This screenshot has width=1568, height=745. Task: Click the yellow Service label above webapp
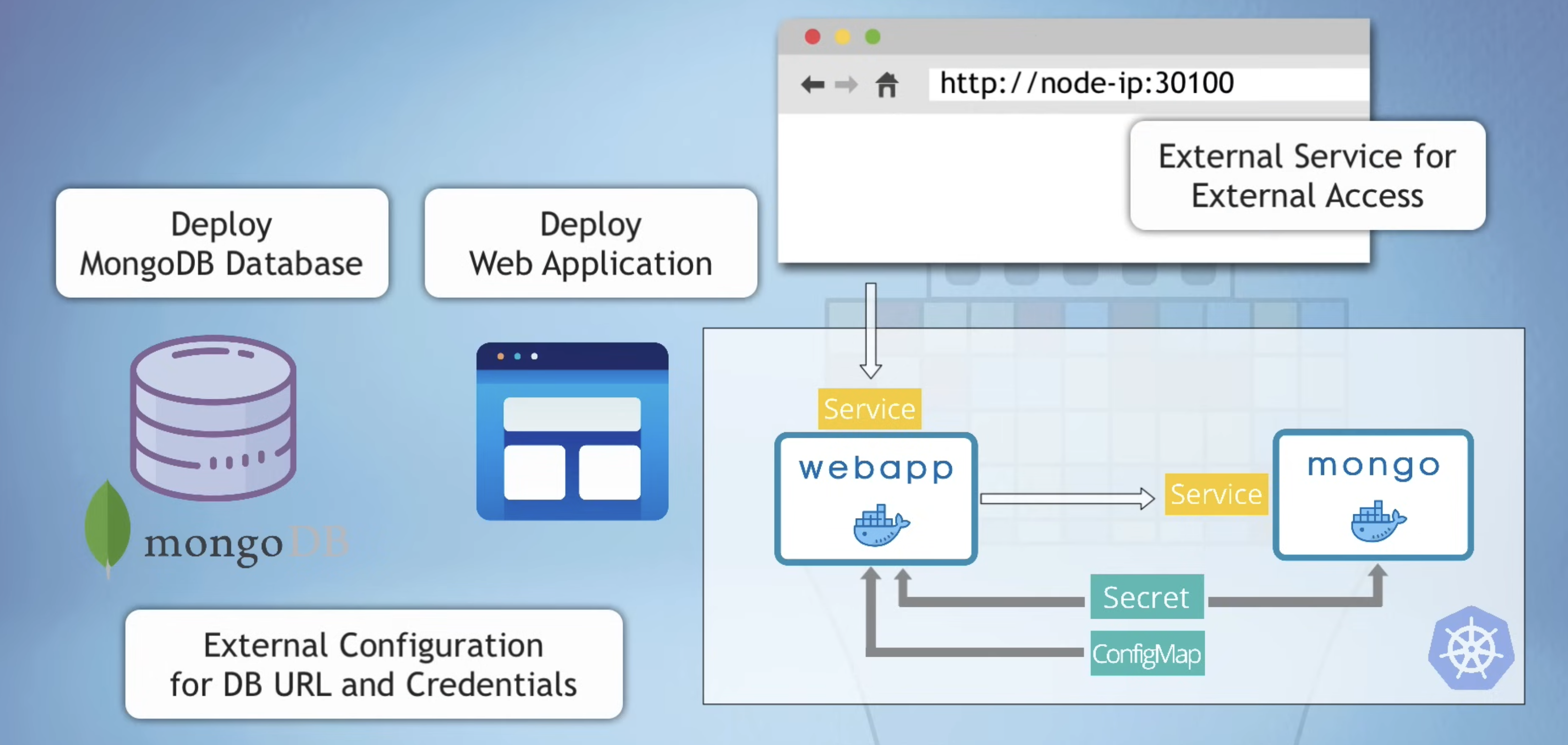[869, 409]
